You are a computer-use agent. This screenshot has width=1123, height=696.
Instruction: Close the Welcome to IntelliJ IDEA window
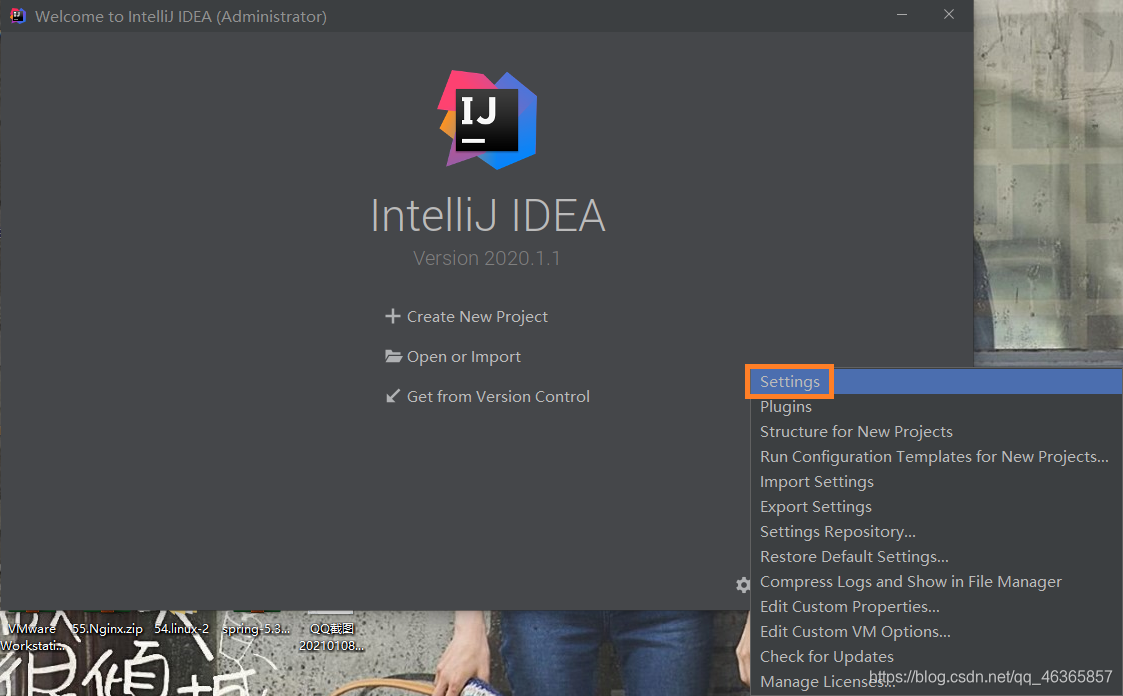pos(949,15)
